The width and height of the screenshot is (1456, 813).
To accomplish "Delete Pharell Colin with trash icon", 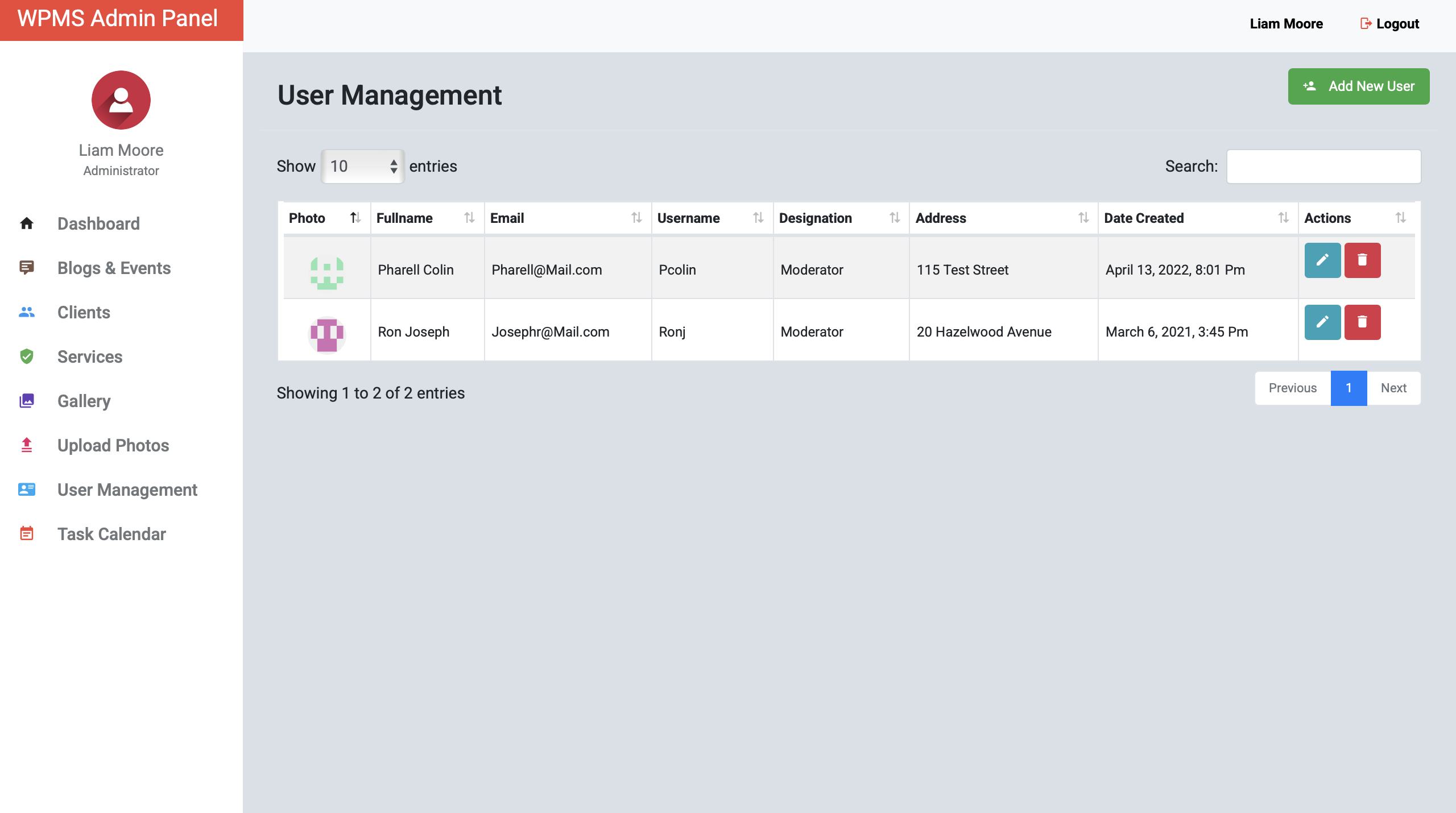I will pos(1362,260).
